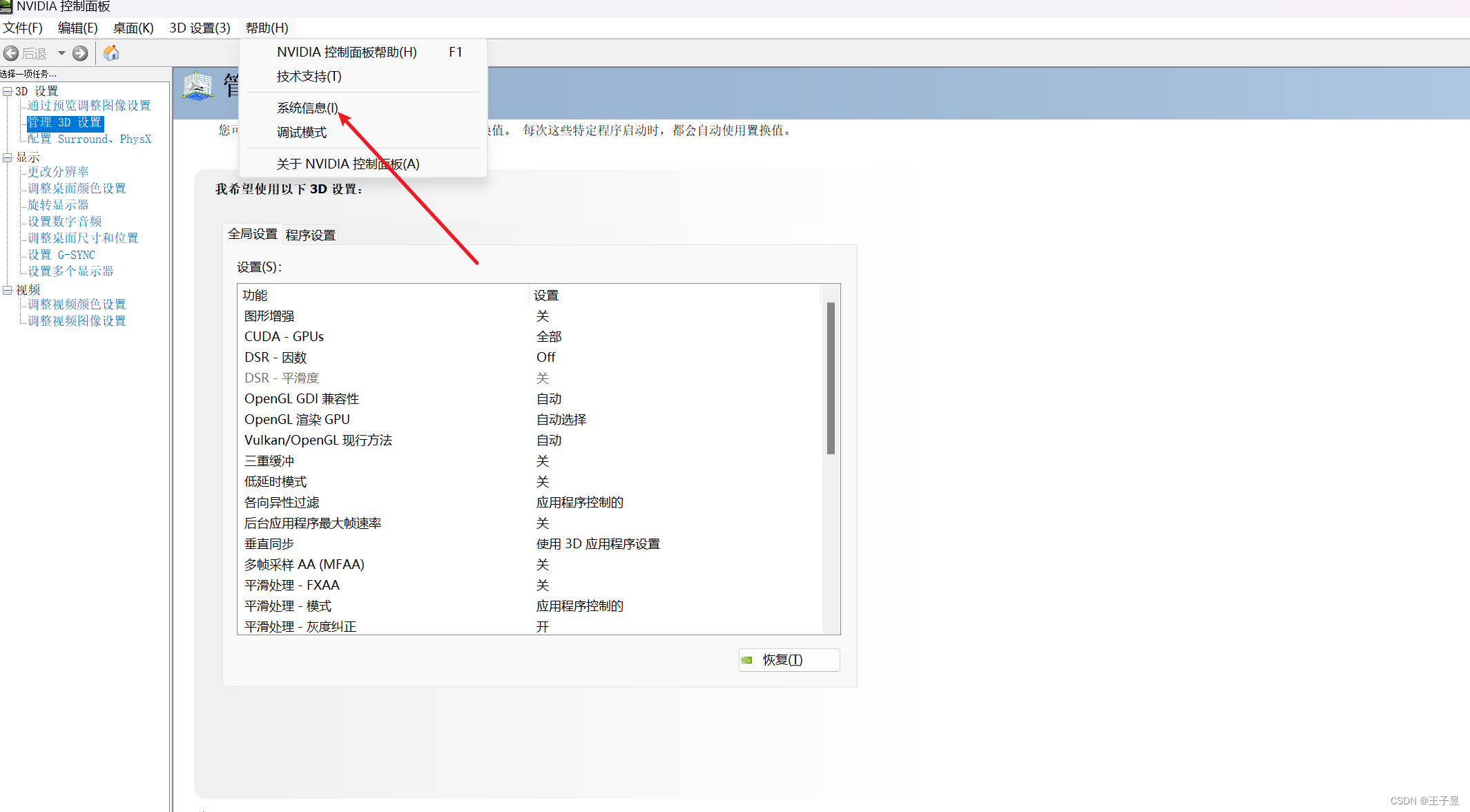Close the 帮助(H) menu

pos(267,28)
